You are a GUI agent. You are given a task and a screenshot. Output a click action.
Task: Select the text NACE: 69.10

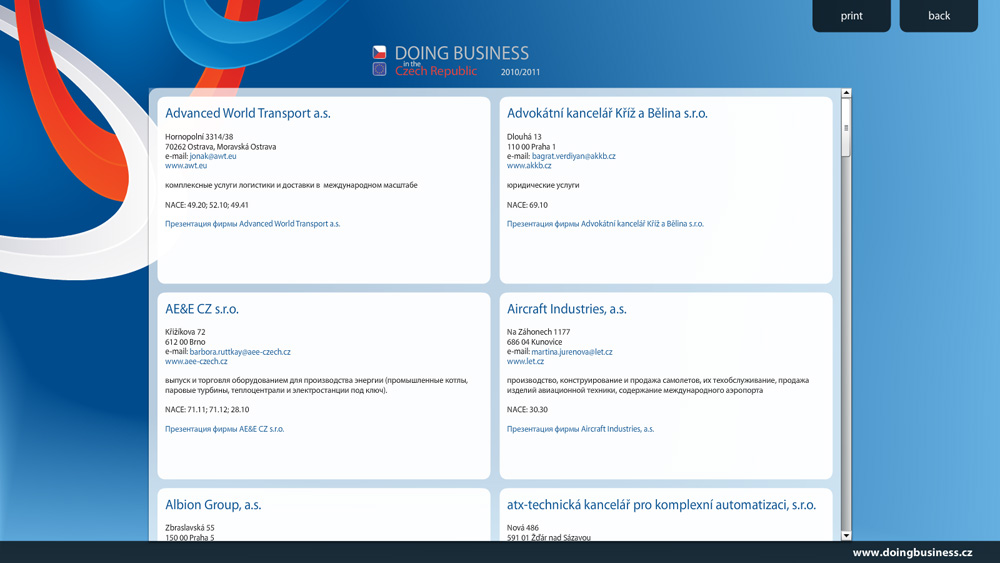[527, 205]
